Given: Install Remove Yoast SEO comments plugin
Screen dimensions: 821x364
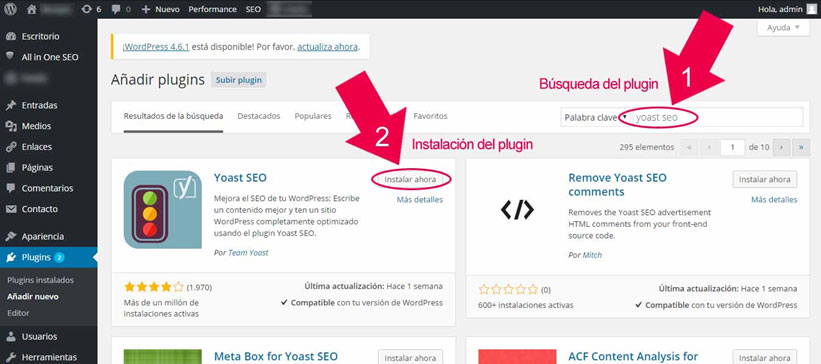Looking at the screenshot, I should (x=764, y=179).
